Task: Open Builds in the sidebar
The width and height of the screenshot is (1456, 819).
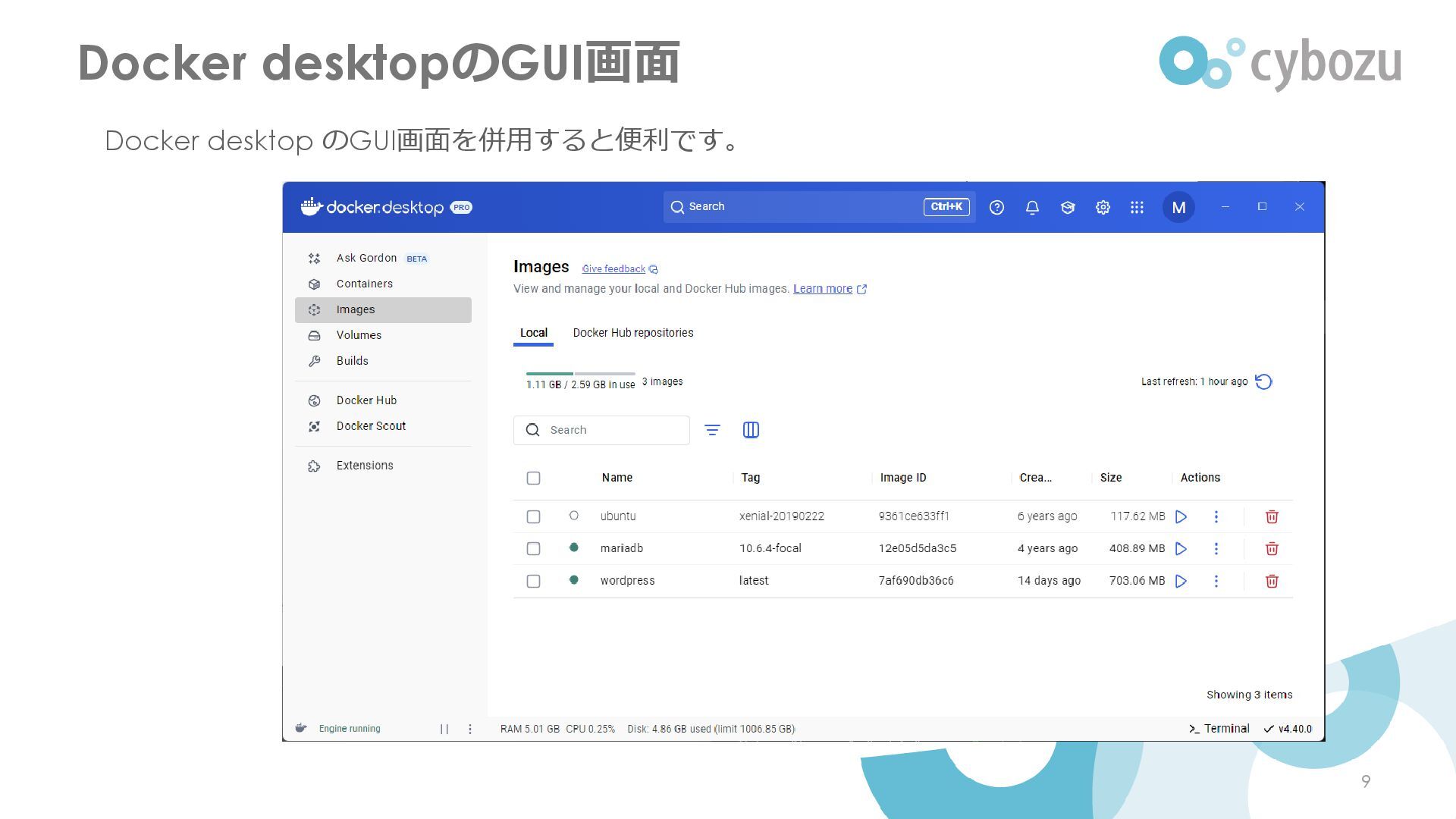Action: [383, 361]
